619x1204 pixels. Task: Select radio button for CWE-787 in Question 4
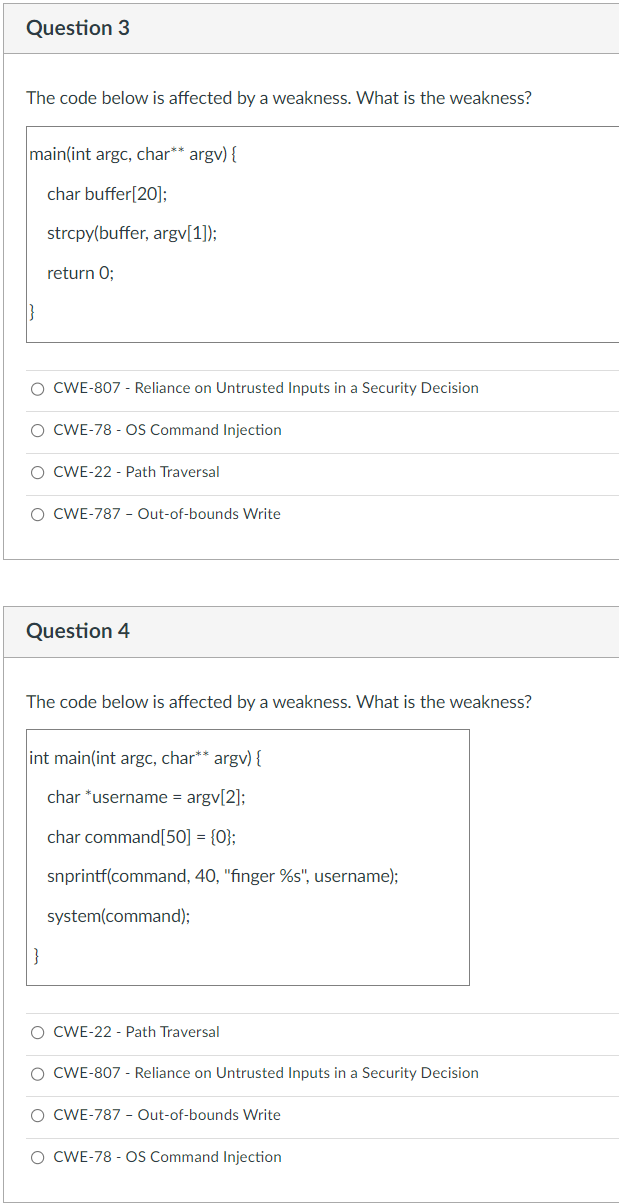coord(37,1115)
